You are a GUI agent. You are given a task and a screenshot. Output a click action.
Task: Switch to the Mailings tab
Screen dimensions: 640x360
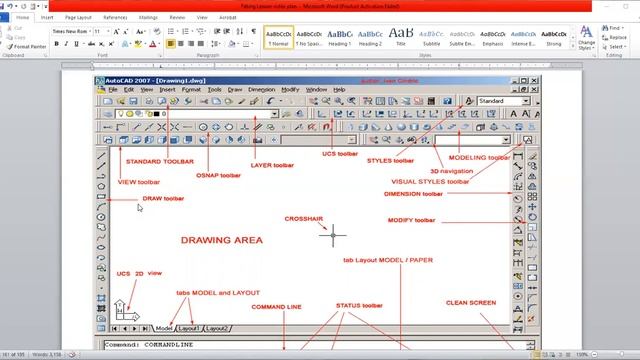coord(148,18)
